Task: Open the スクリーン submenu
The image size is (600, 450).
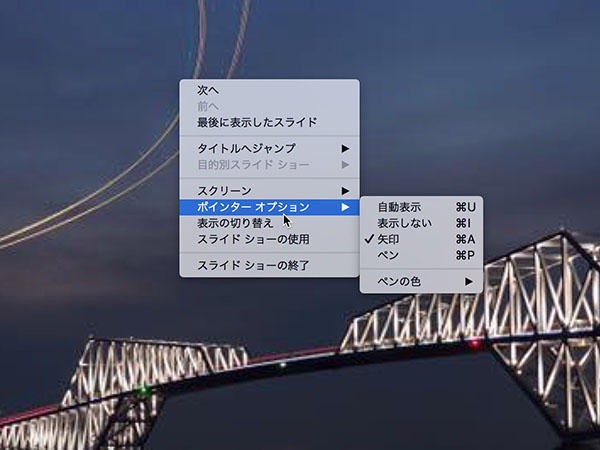Action: coord(269,191)
